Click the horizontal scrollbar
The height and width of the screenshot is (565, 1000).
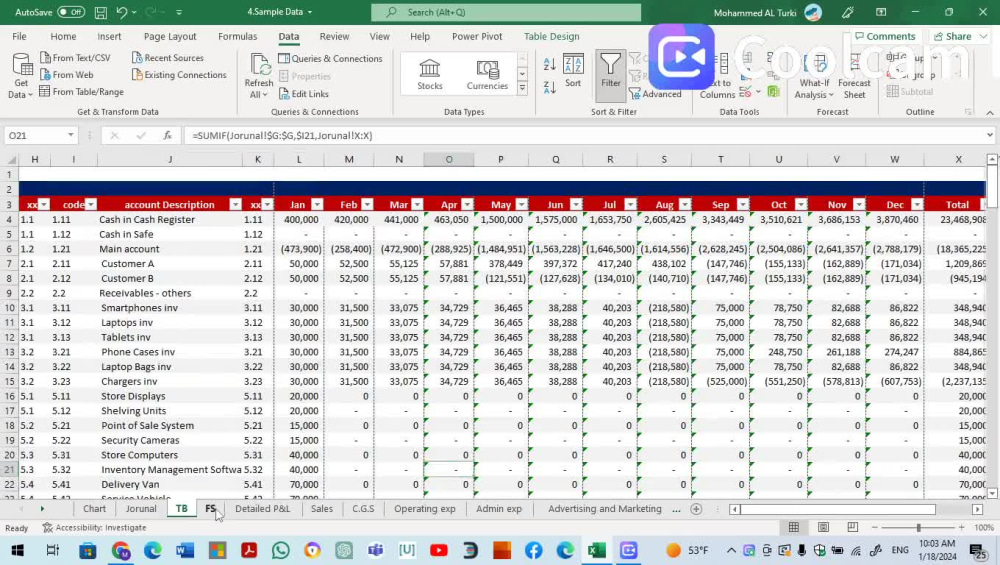[x=839, y=509]
